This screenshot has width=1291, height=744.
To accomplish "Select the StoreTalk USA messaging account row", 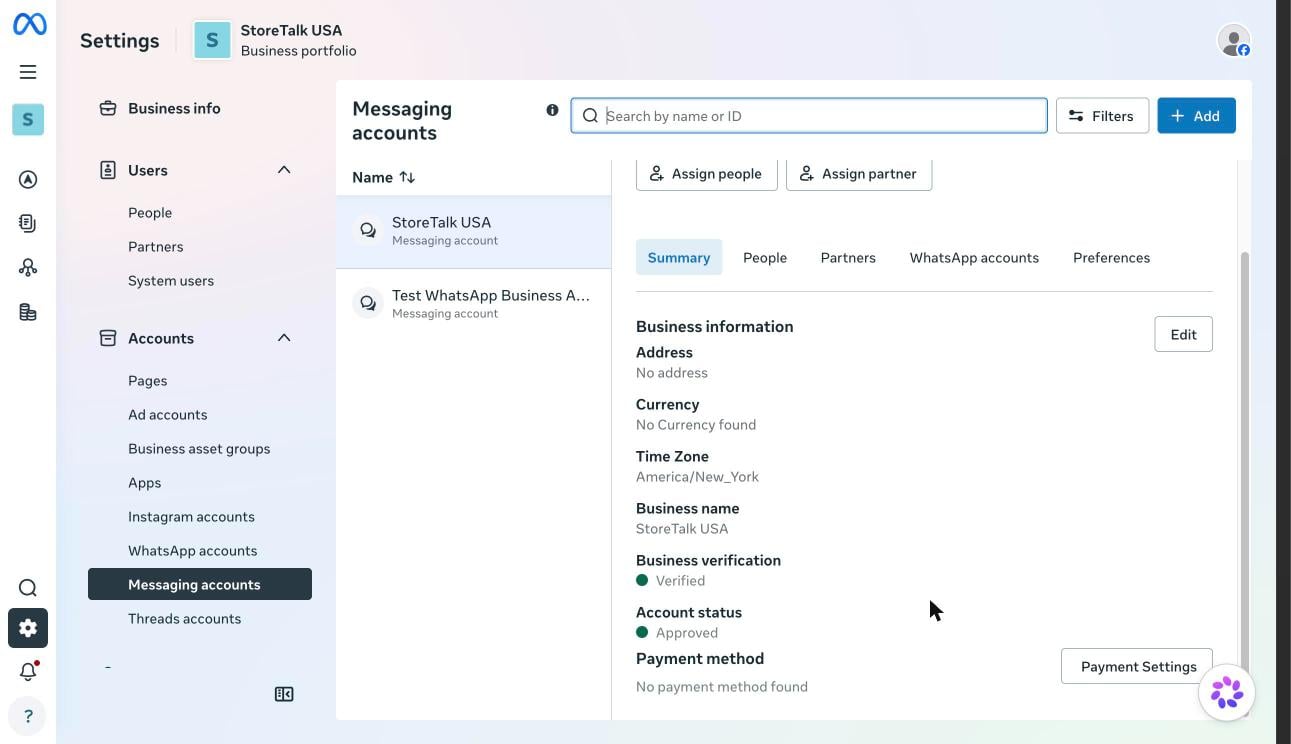I will coord(473,231).
